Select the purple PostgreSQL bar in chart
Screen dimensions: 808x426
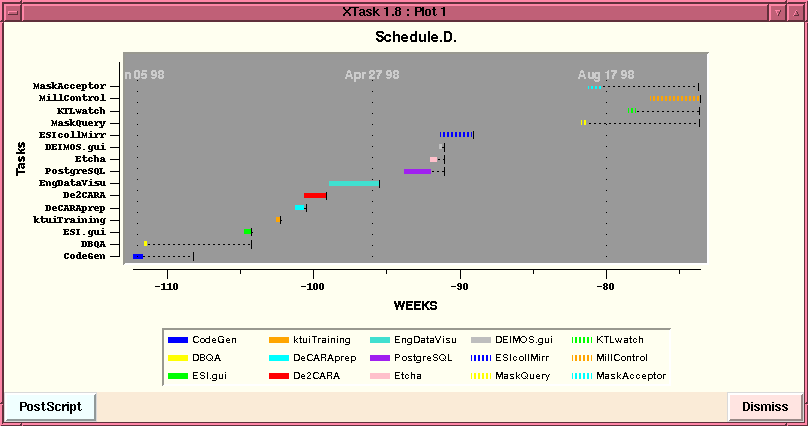pos(417,171)
